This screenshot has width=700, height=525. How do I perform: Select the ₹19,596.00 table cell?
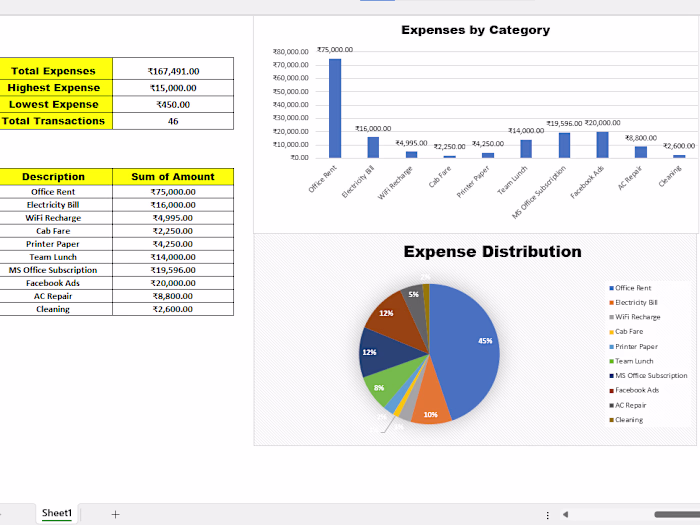173,270
